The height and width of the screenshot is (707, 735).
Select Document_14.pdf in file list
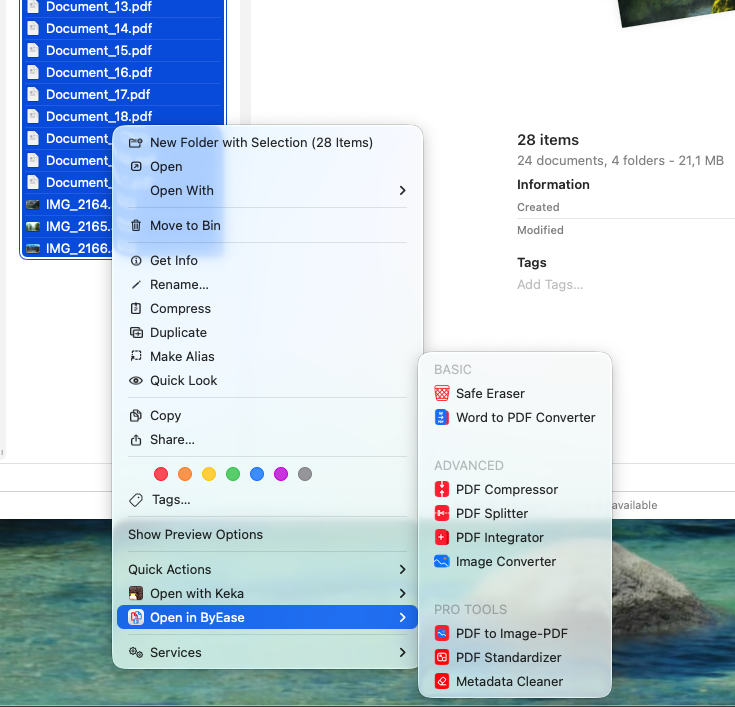point(123,29)
